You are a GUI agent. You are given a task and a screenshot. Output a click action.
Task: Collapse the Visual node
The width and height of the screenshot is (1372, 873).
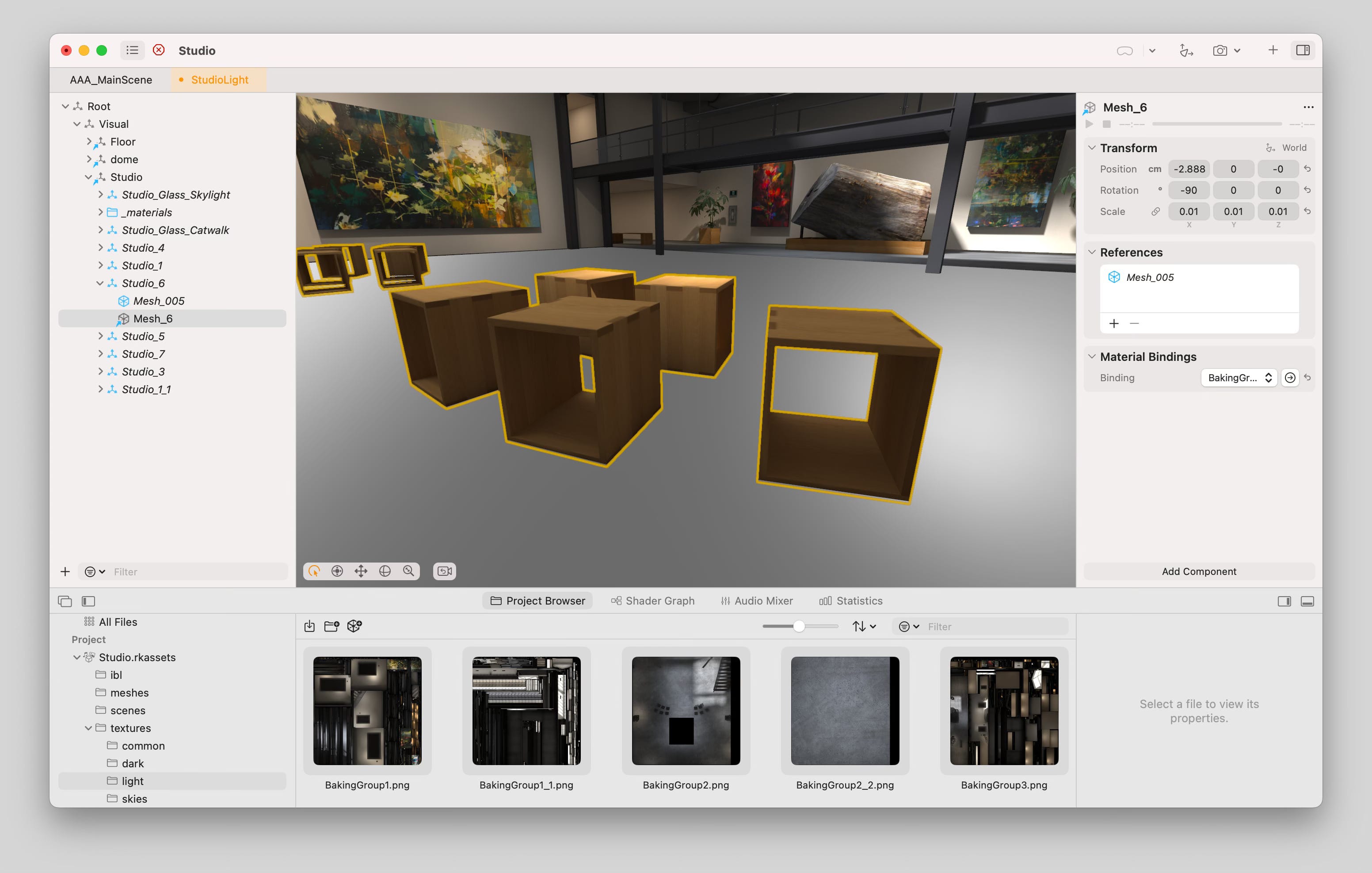click(77, 124)
